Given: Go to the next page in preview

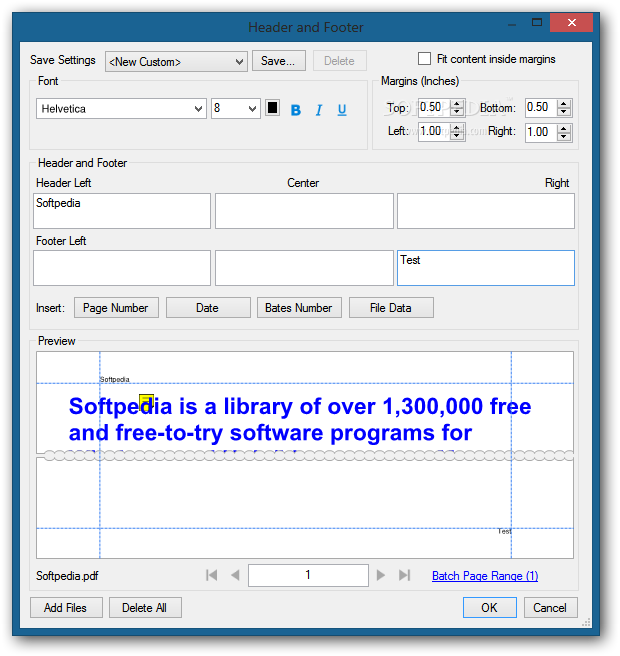Looking at the screenshot, I should point(381,575).
